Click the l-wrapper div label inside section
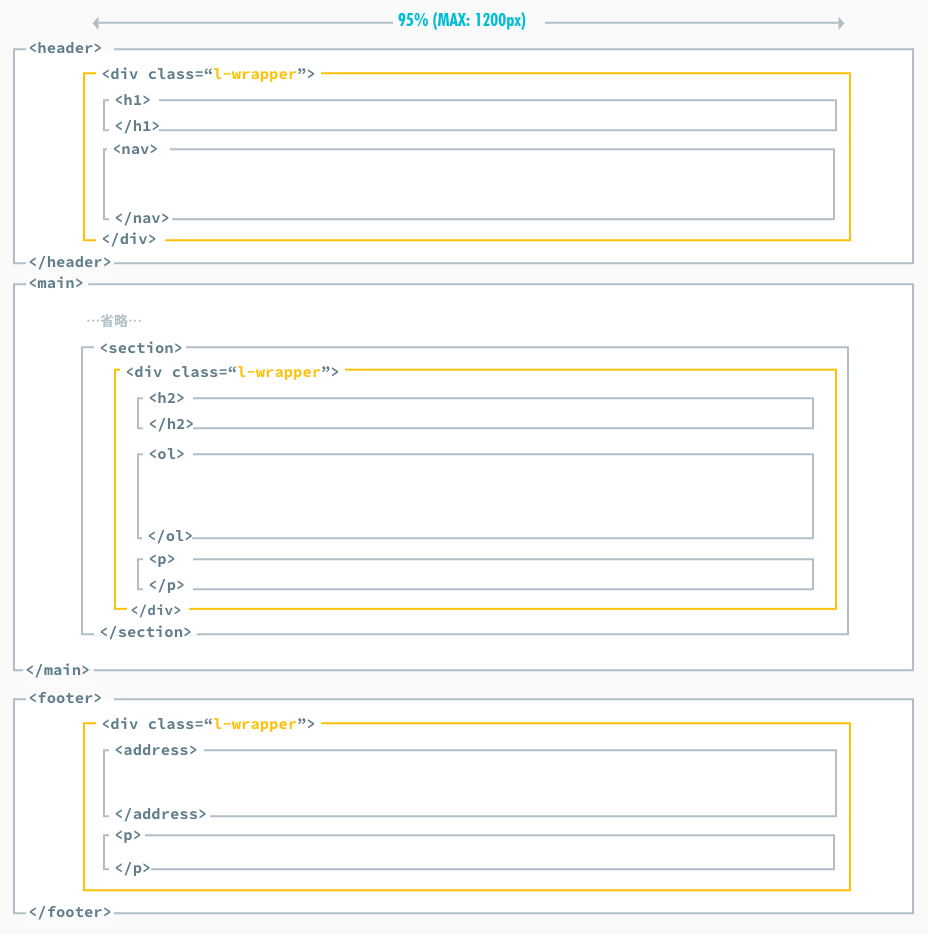 [232, 372]
